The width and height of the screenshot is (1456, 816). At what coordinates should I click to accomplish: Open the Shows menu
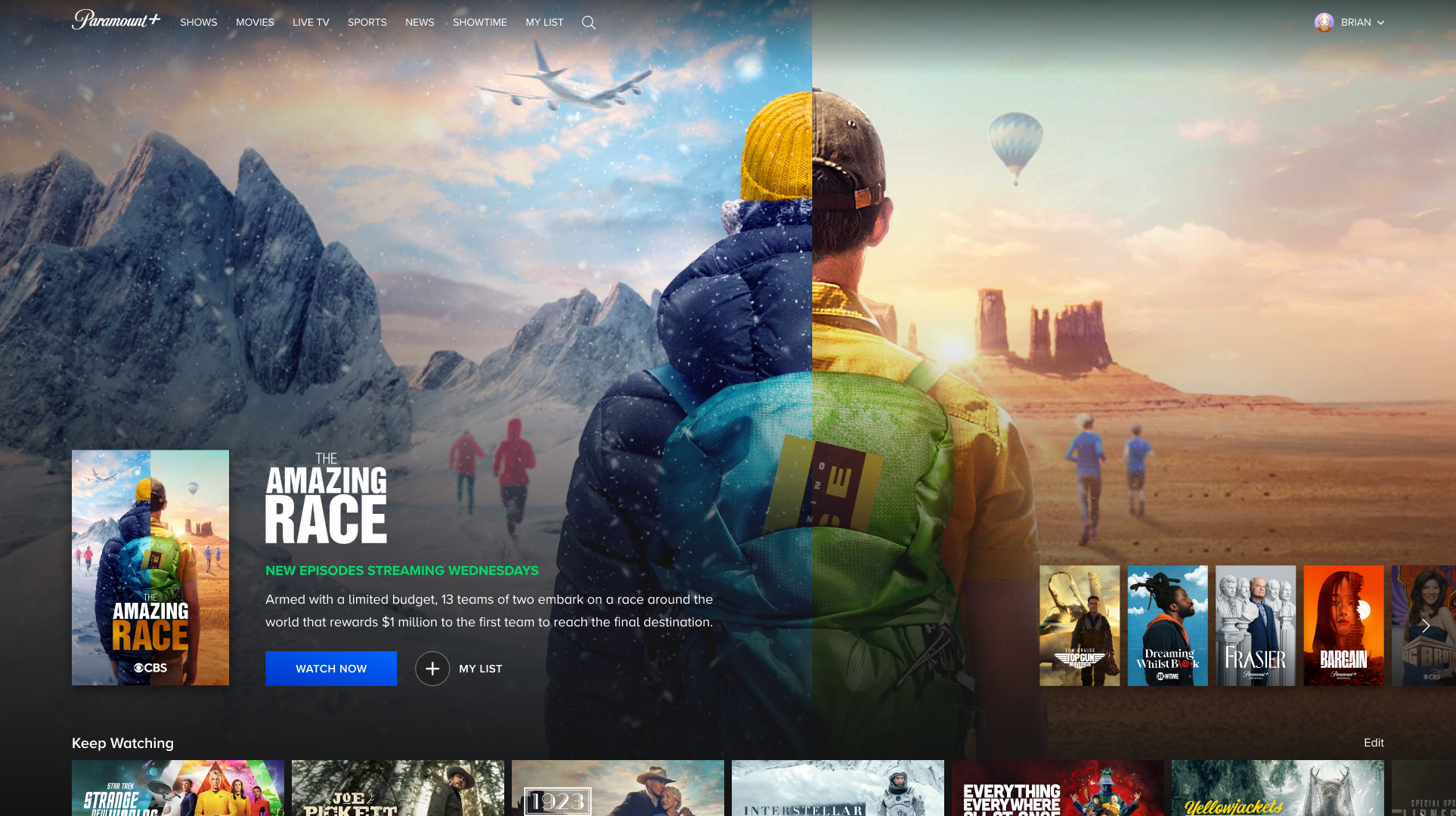198,23
